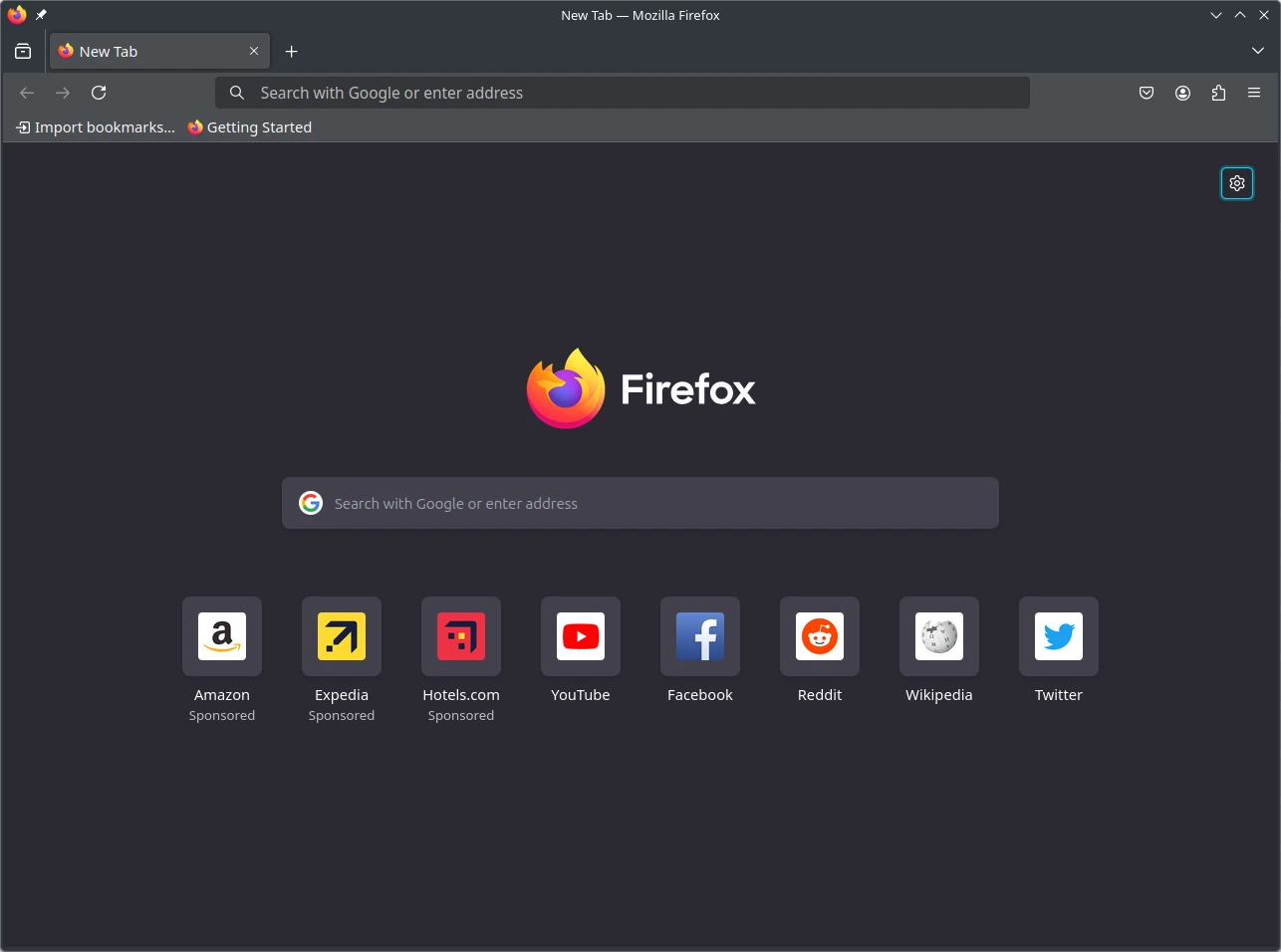1281x952 pixels.
Task: Focus the page center Google search box
Action: 640,503
